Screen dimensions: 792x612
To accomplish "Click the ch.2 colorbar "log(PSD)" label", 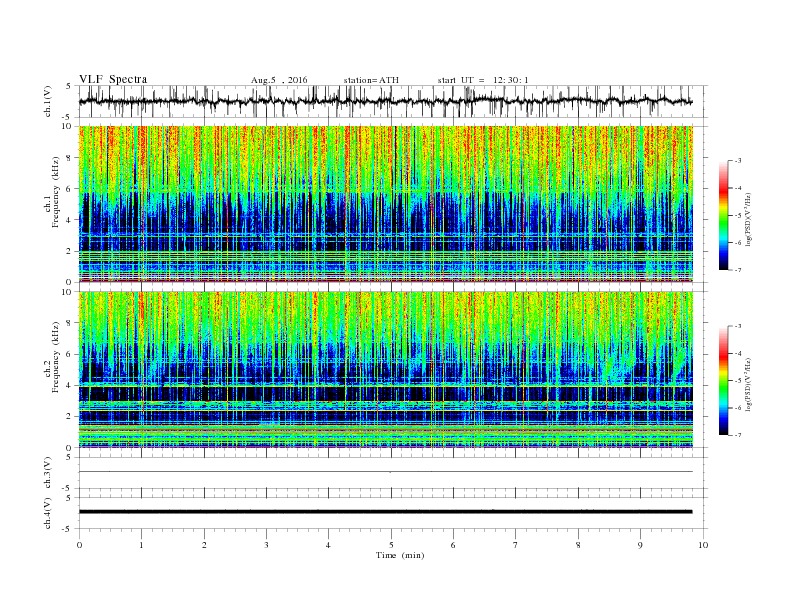I will (x=748, y=385).
